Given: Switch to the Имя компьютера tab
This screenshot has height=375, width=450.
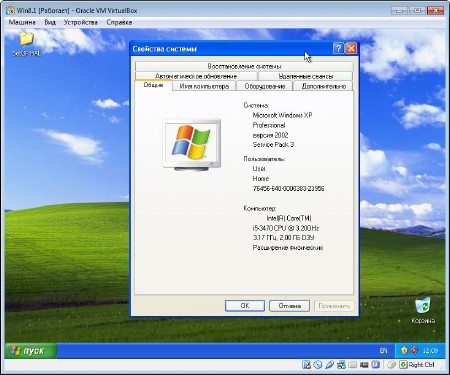Looking at the screenshot, I should (x=204, y=86).
